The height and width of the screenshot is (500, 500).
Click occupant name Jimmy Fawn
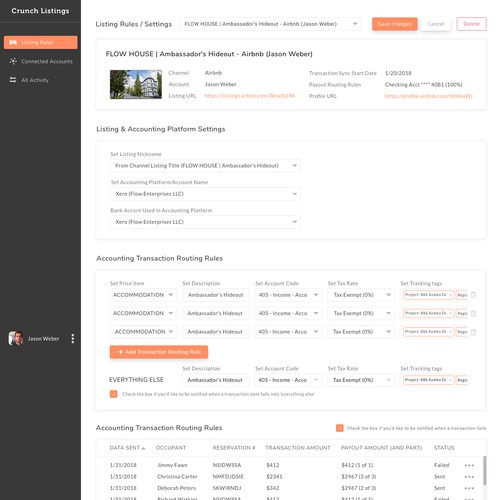(172, 465)
